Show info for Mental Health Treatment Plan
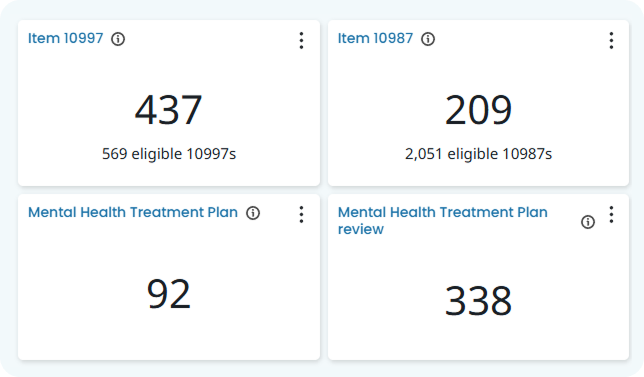This screenshot has width=644, height=377. pyautogui.click(x=253, y=213)
